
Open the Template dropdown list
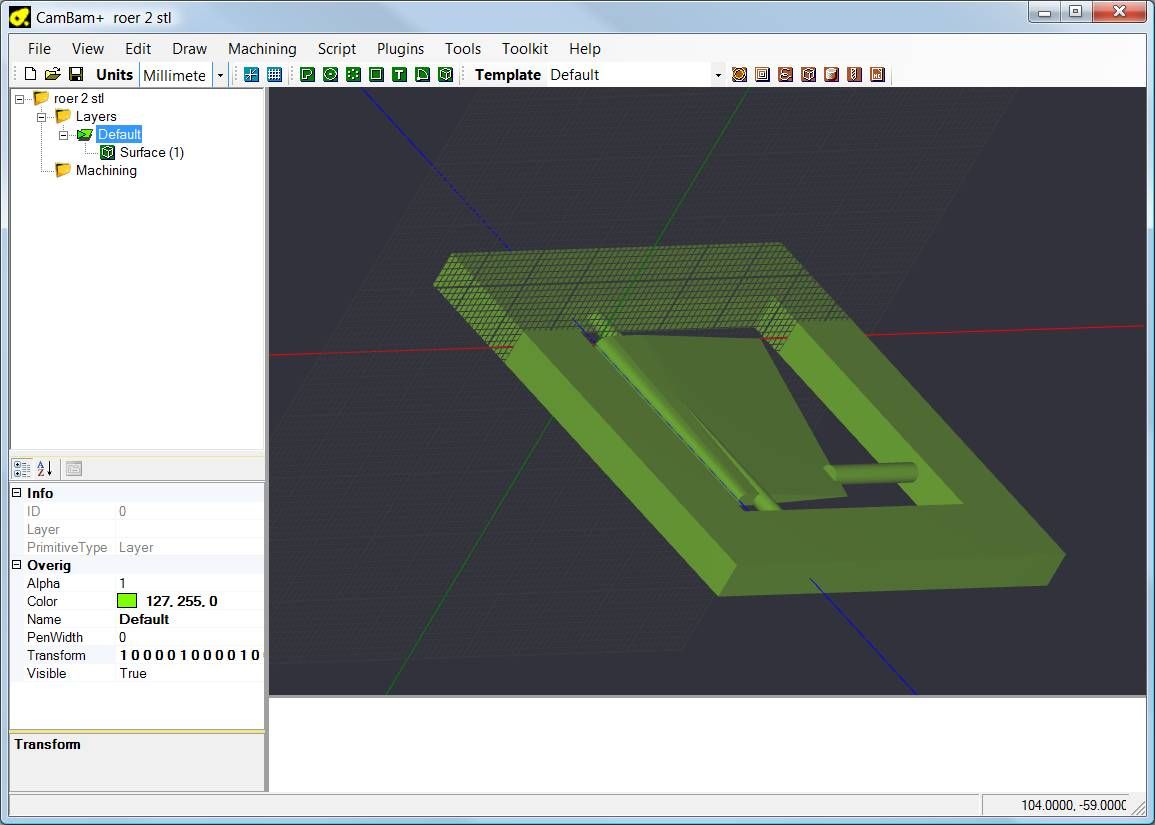(x=717, y=75)
